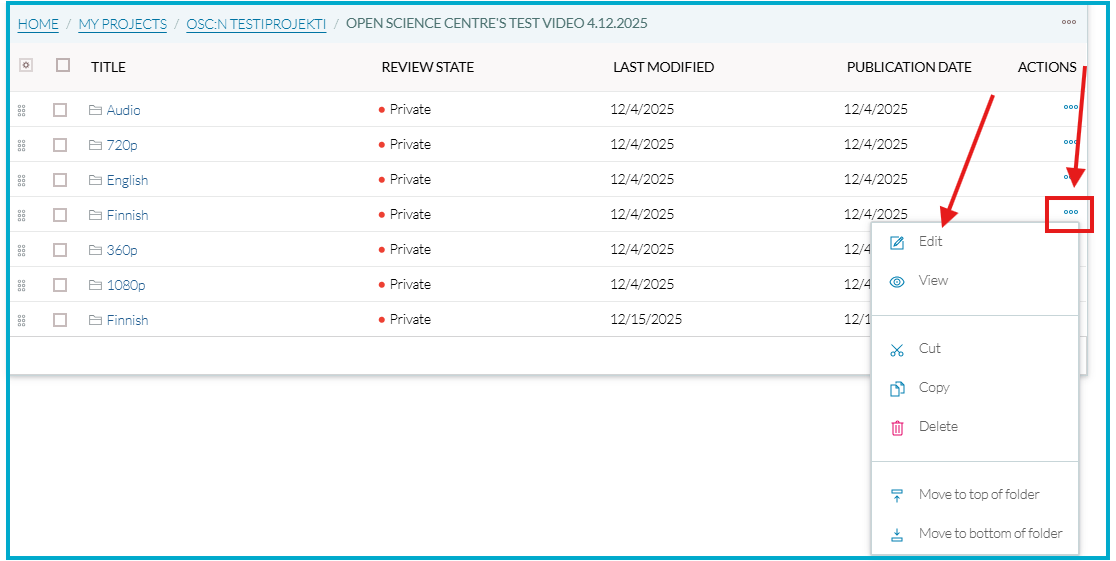Open the 360p folder link
1116x561 pixels.
pyautogui.click(x=122, y=250)
